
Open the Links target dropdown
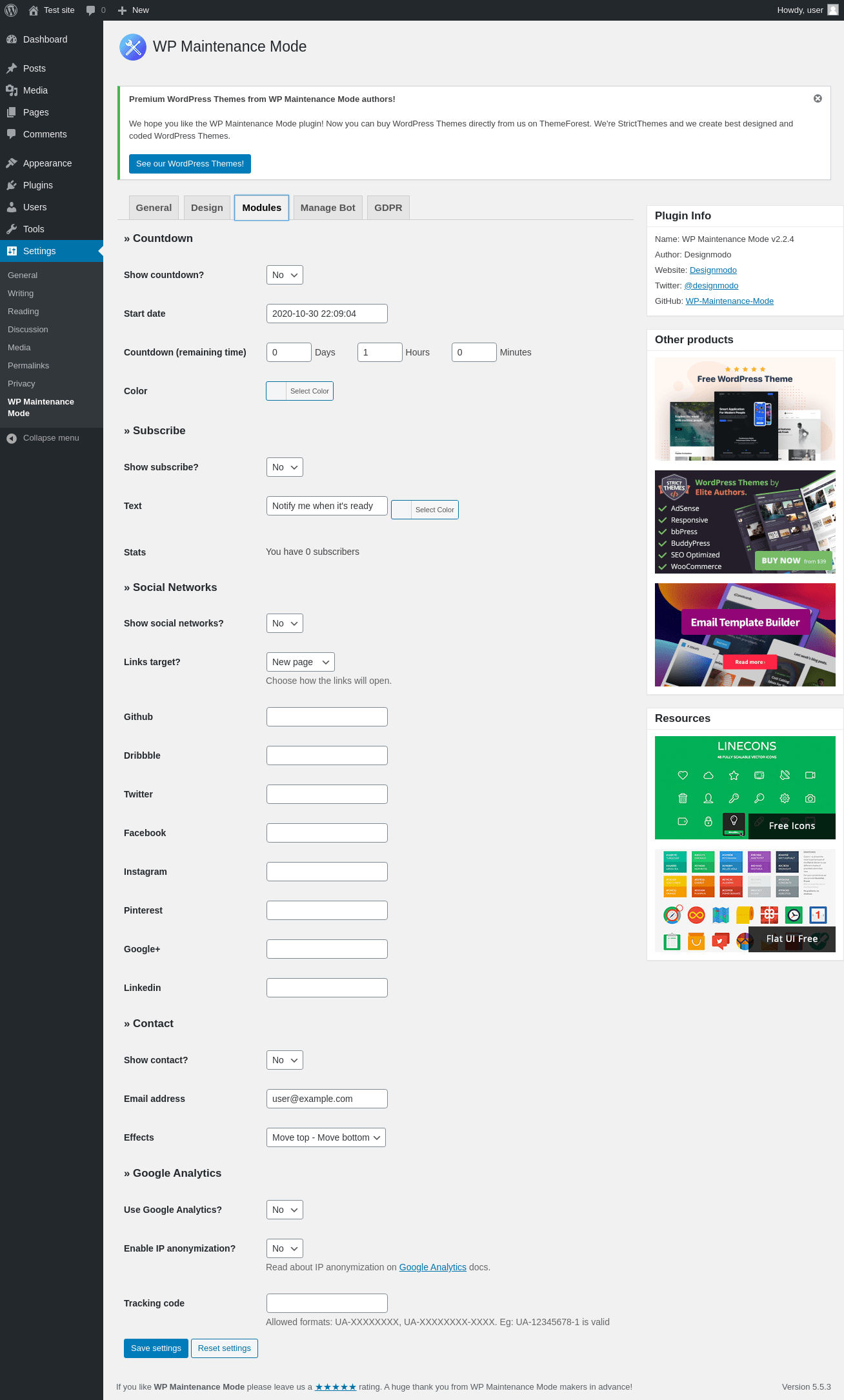(x=301, y=662)
